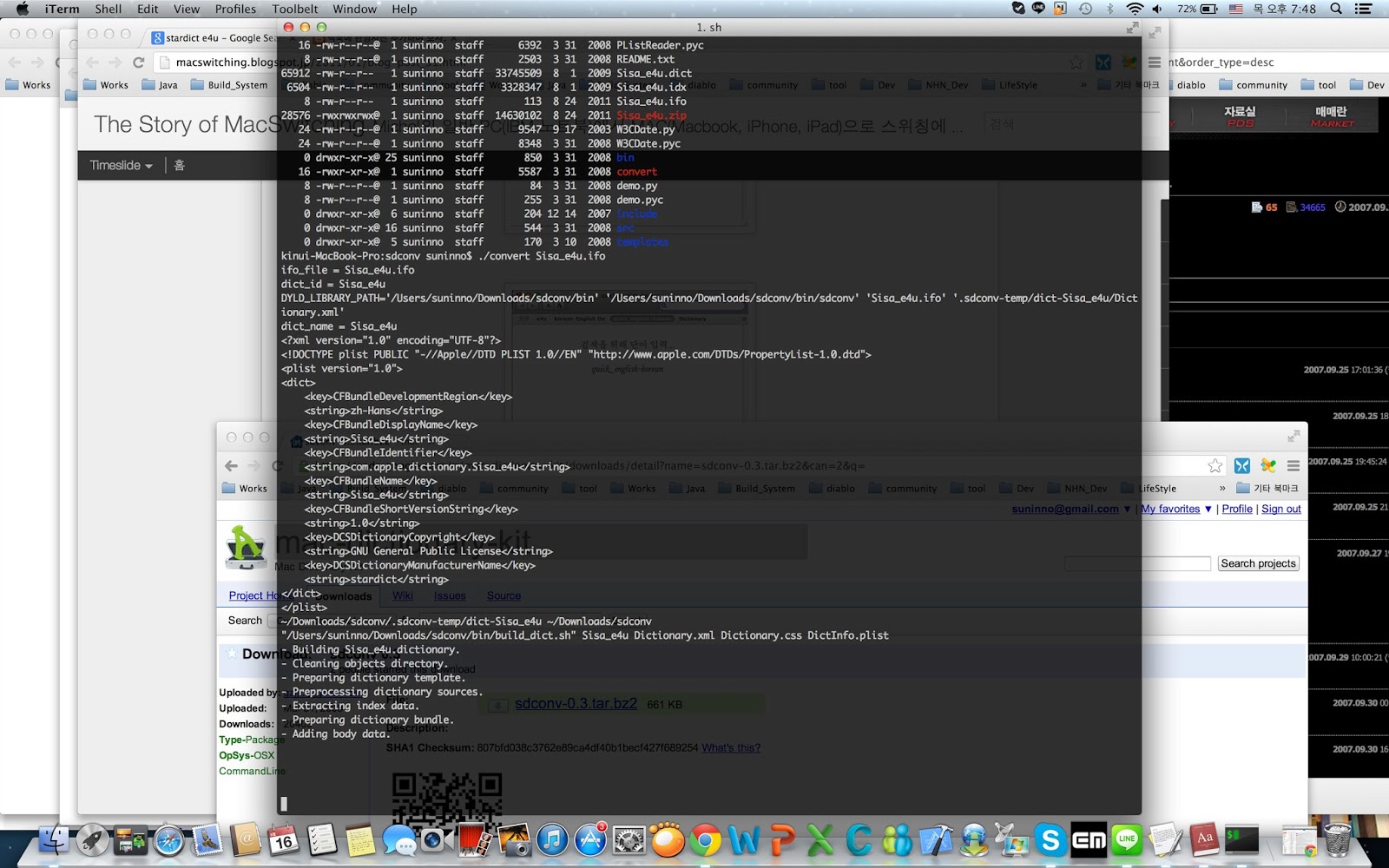Open the Window menu
The image size is (1389, 868).
coord(355,9)
